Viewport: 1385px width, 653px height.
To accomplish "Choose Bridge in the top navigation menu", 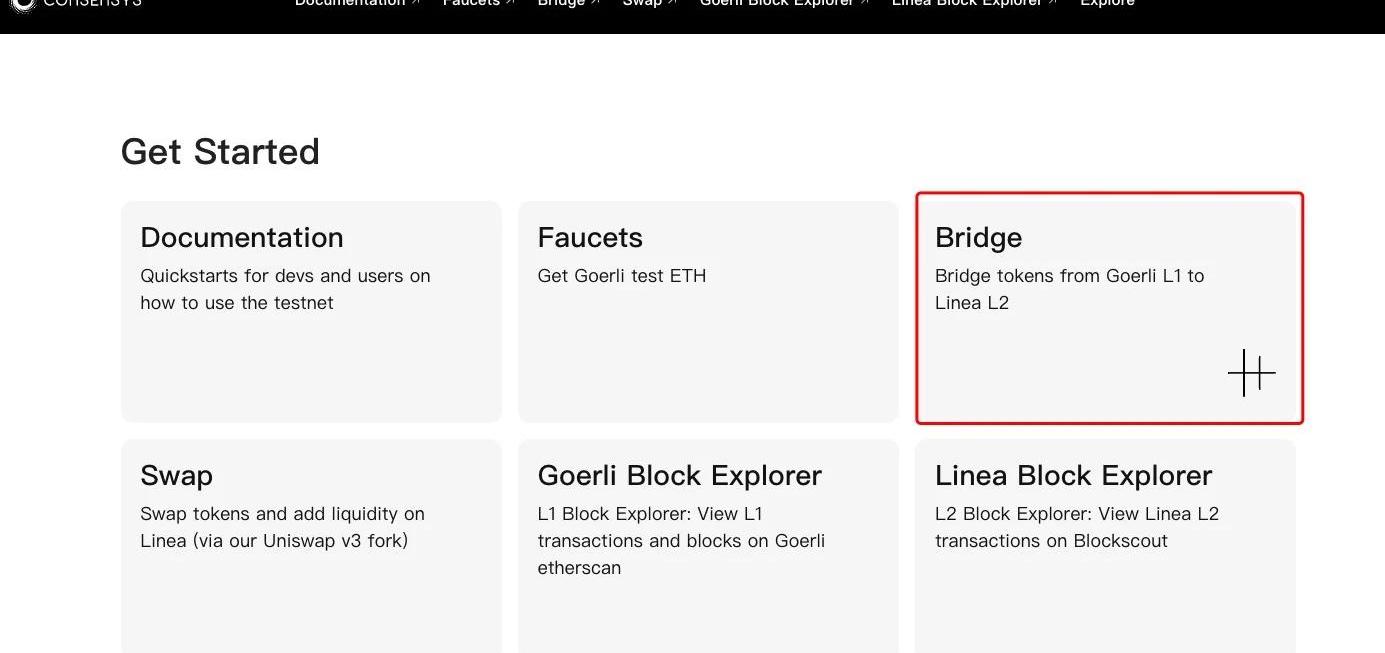I will pyautogui.click(x=561, y=4).
